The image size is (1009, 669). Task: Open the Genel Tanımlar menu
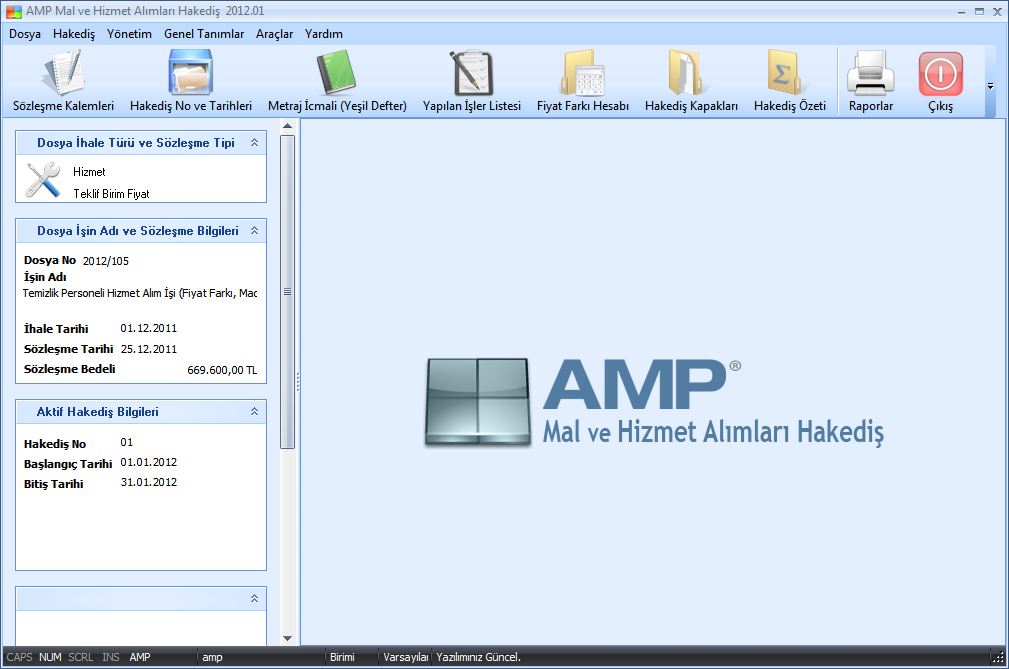click(x=204, y=34)
